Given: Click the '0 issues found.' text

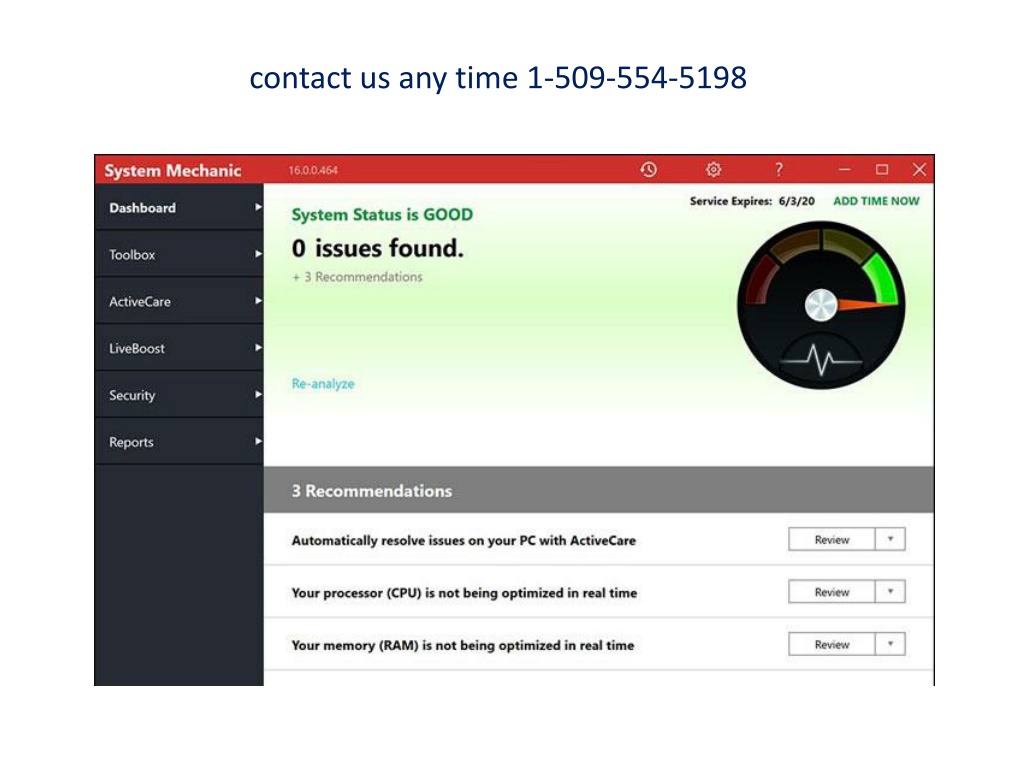Looking at the screenshot, I should coord(377,248).
